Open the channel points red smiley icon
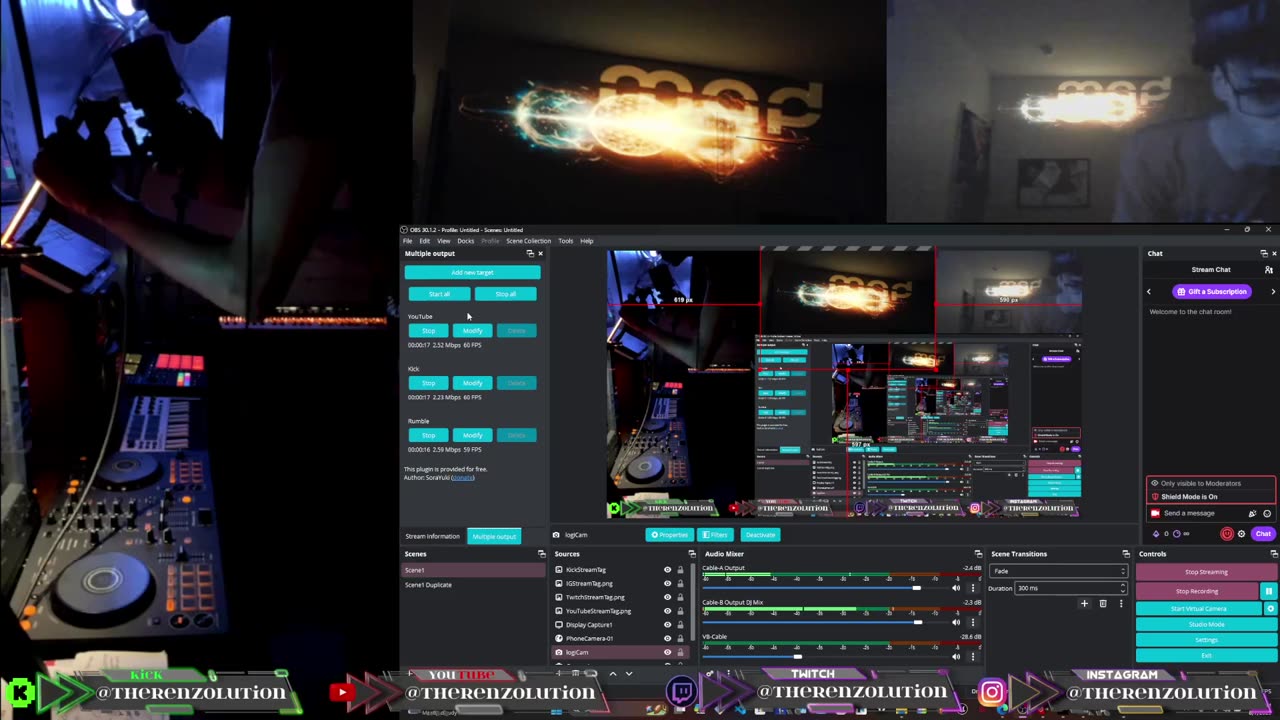Image resolution: width=1280 pixels, height=720 pixels. 1227,534
